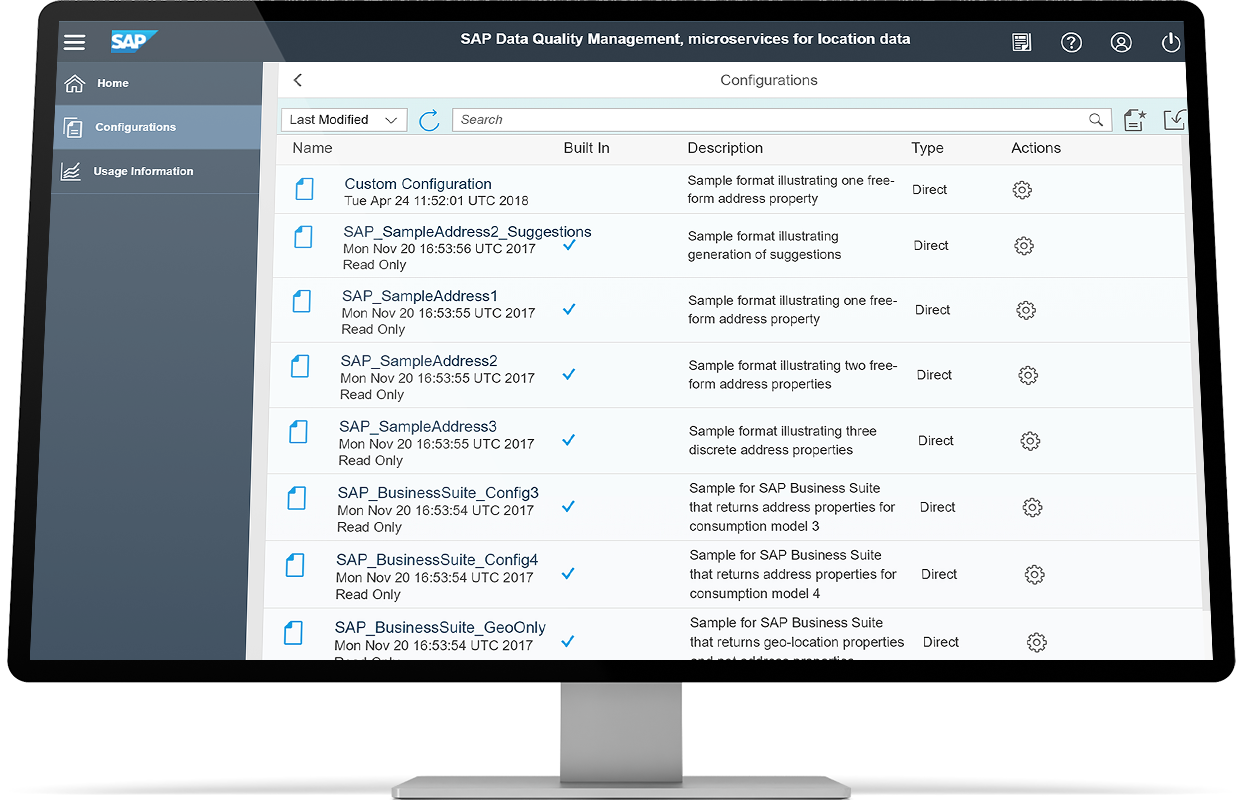Click Built In checkmark for SAP_SampleAddress1

coord(569,310)
